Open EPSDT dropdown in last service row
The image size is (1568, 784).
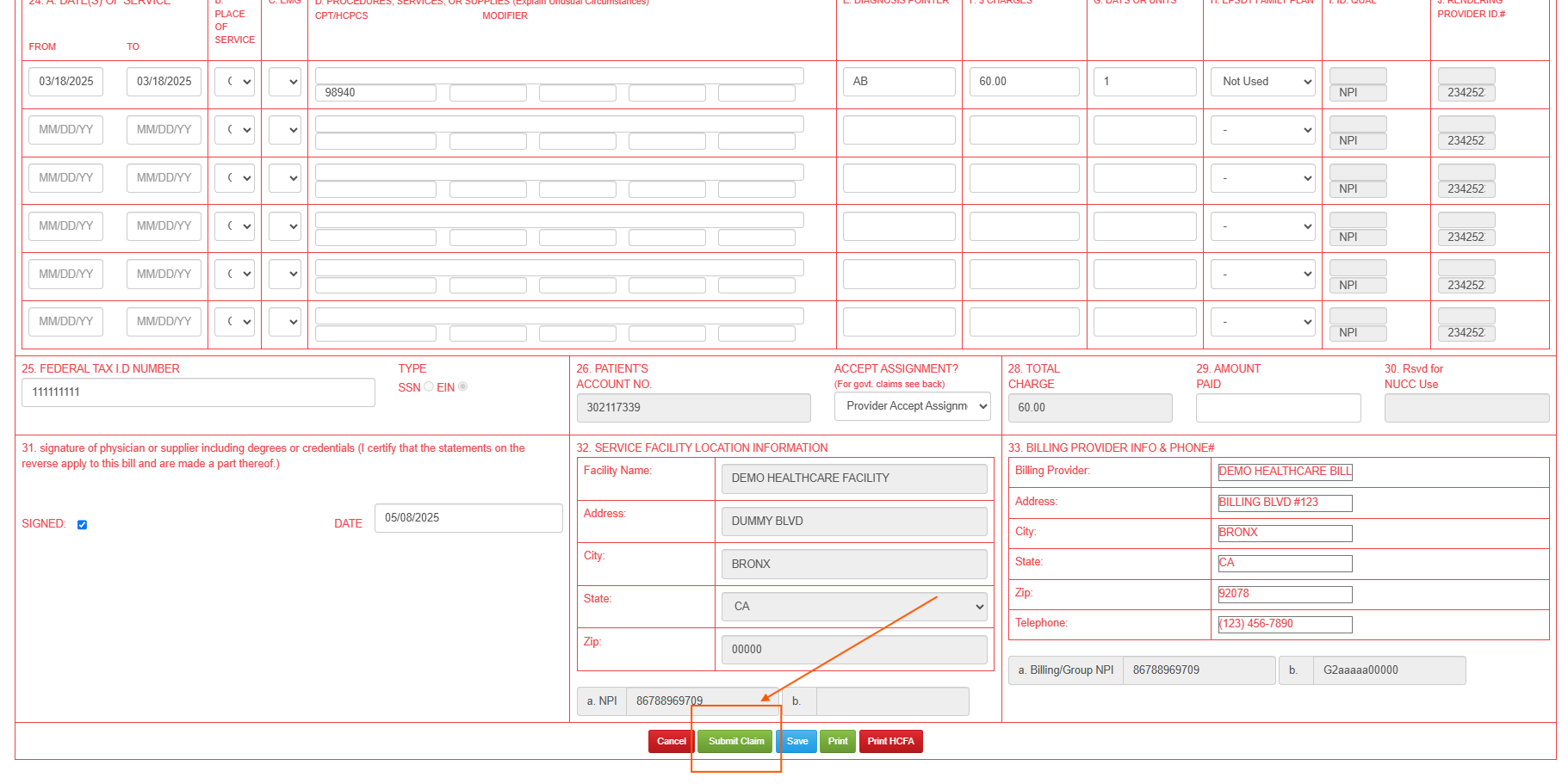click(1262, 322)
